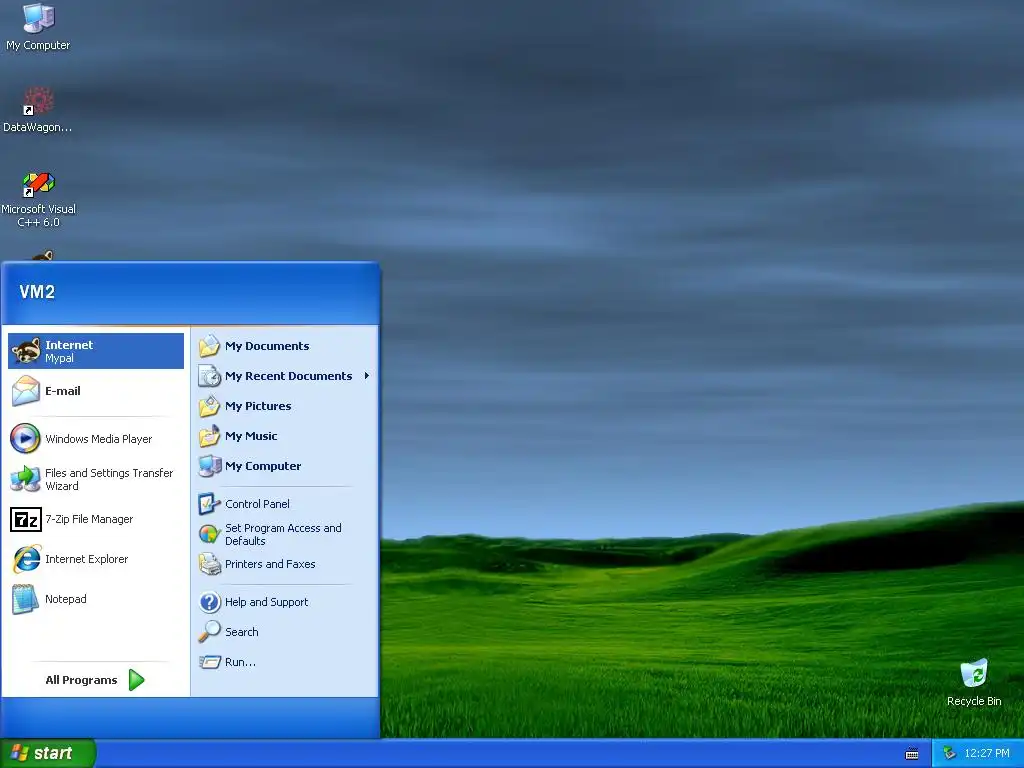
Task: Click the Internet Mypal menu label
Action: pyautogui.click(x=69, y=351)
